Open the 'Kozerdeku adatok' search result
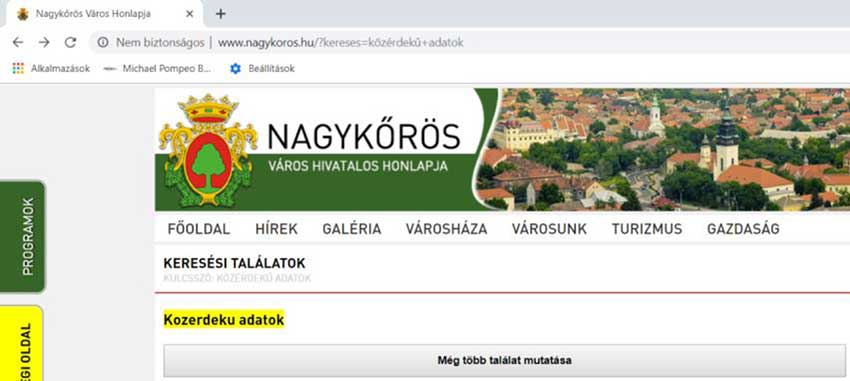850x381 pixels. pos(224,320)
